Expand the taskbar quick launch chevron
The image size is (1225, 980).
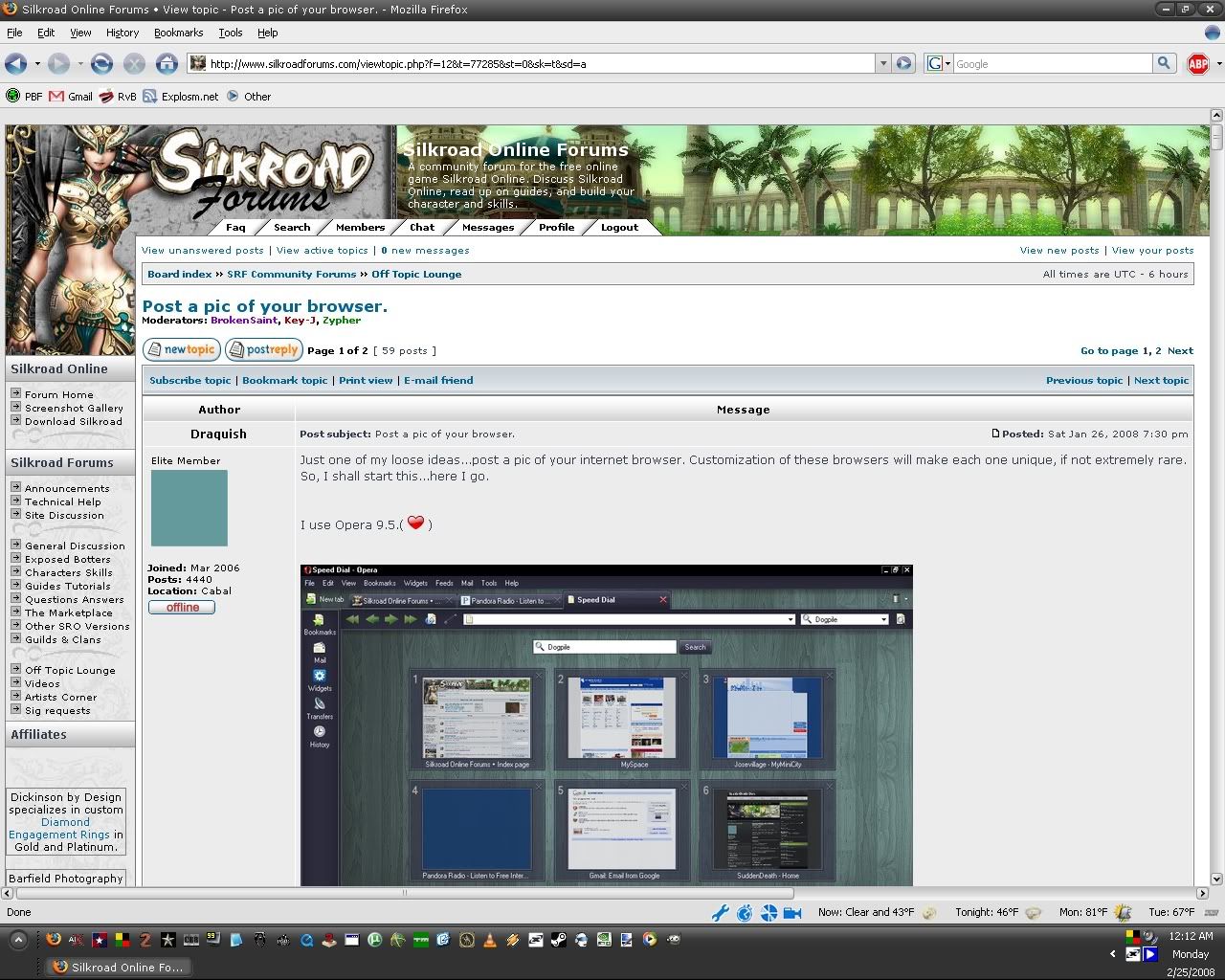17,941
